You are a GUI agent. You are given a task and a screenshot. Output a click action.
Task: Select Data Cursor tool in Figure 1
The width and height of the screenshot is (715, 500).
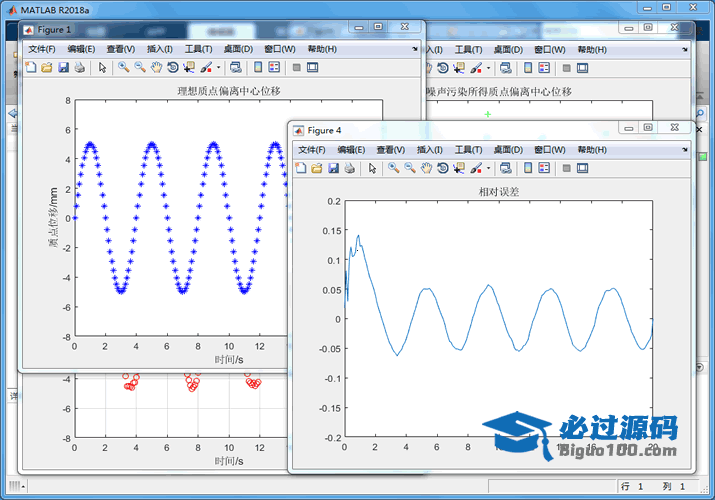(x=189, y=67)
